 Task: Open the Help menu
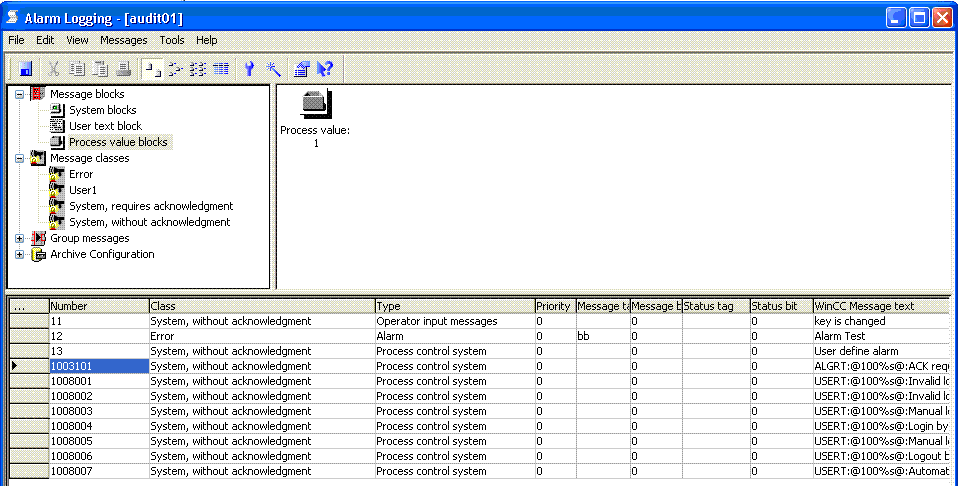[207, 40]
